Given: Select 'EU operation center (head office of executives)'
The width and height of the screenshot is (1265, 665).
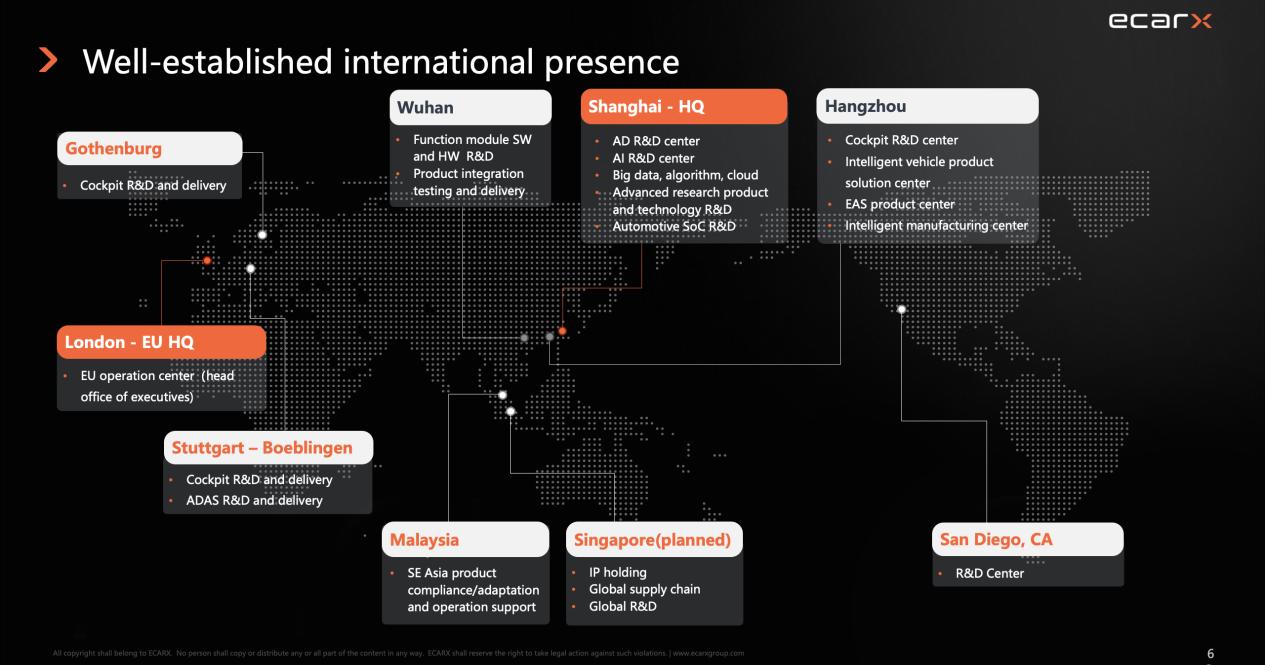Looking at the screenshot, I should 157,386.
